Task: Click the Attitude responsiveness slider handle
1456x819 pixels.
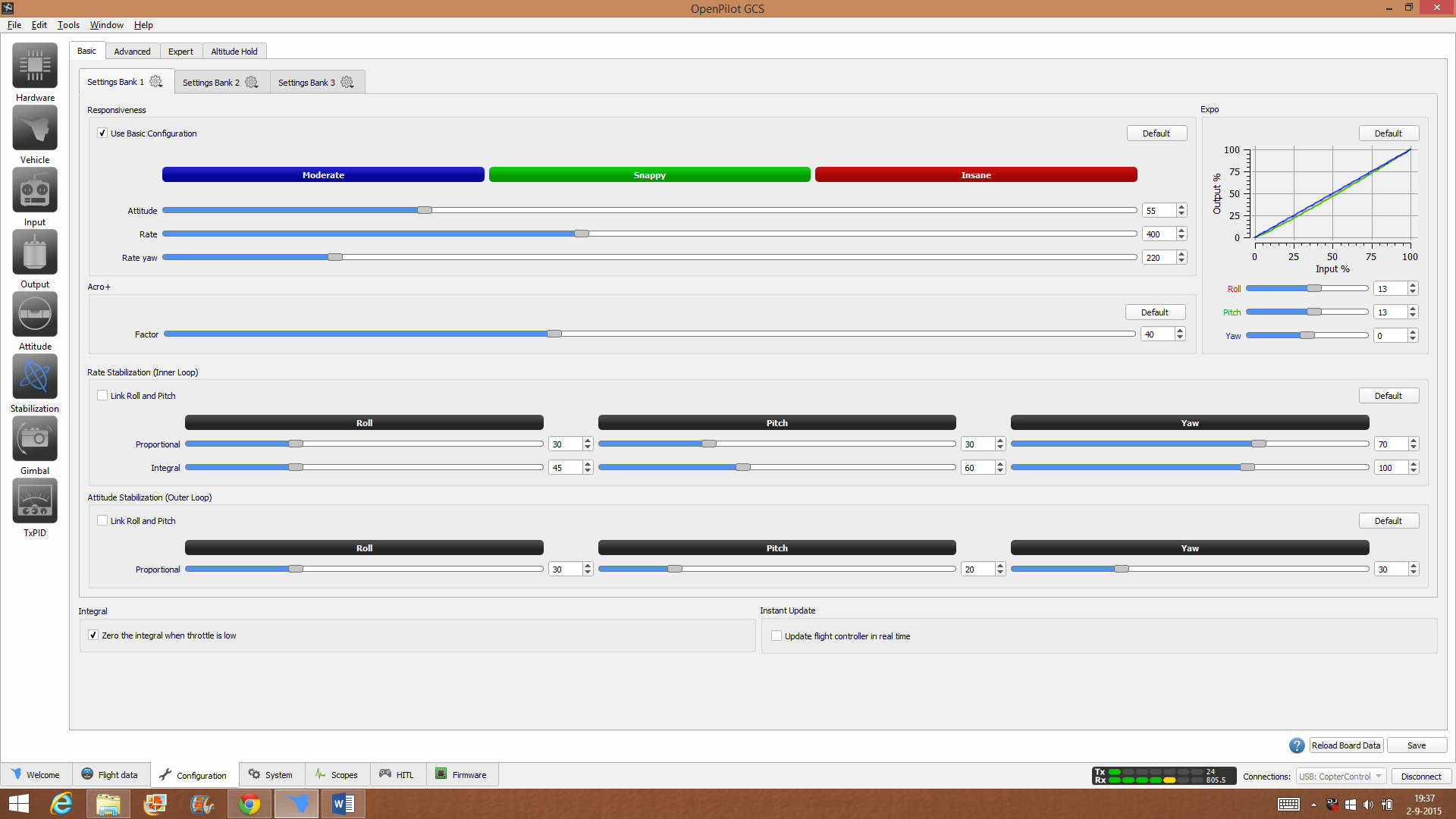Action: point(425,210)
